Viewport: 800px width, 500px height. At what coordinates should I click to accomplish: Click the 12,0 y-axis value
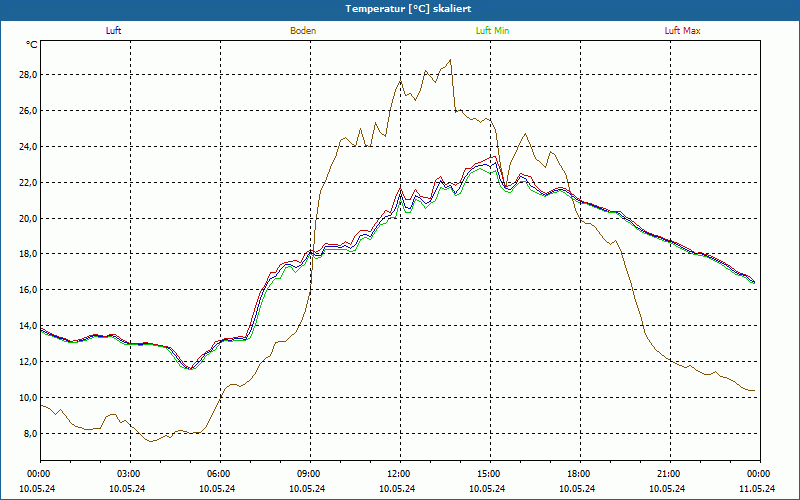coord(28,362)
